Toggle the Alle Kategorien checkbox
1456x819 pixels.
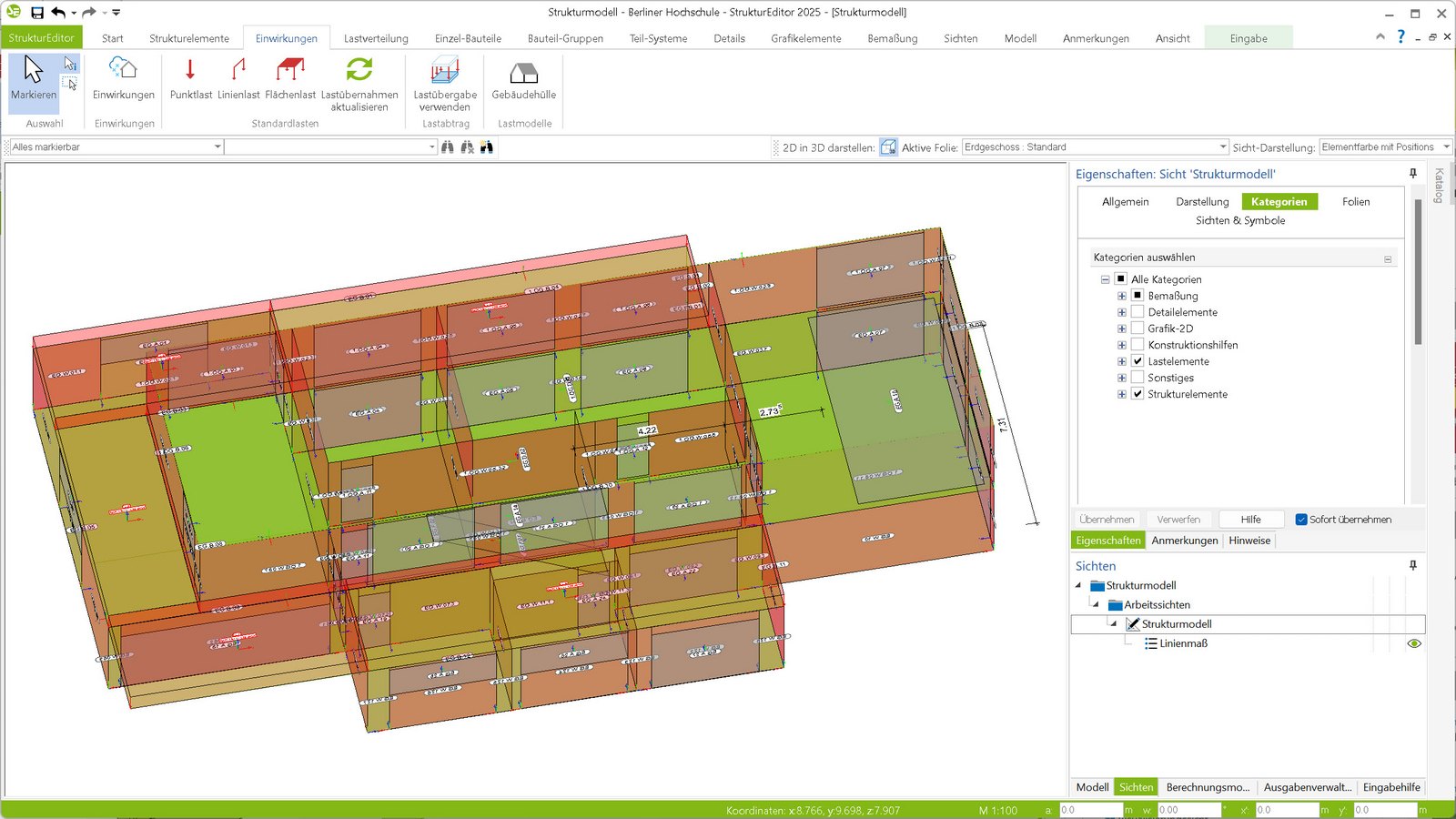tap(1121, 278)
